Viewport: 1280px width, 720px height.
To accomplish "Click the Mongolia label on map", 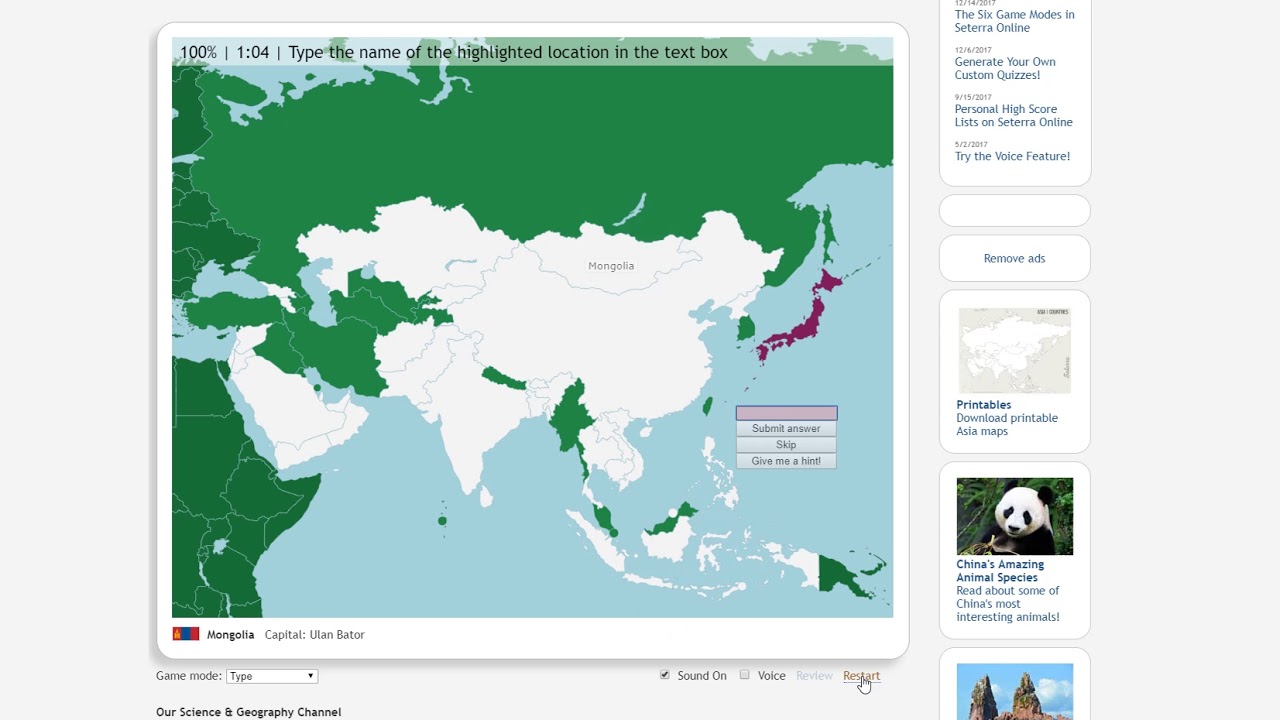I will pyautogui.click(x=611, y=266).
